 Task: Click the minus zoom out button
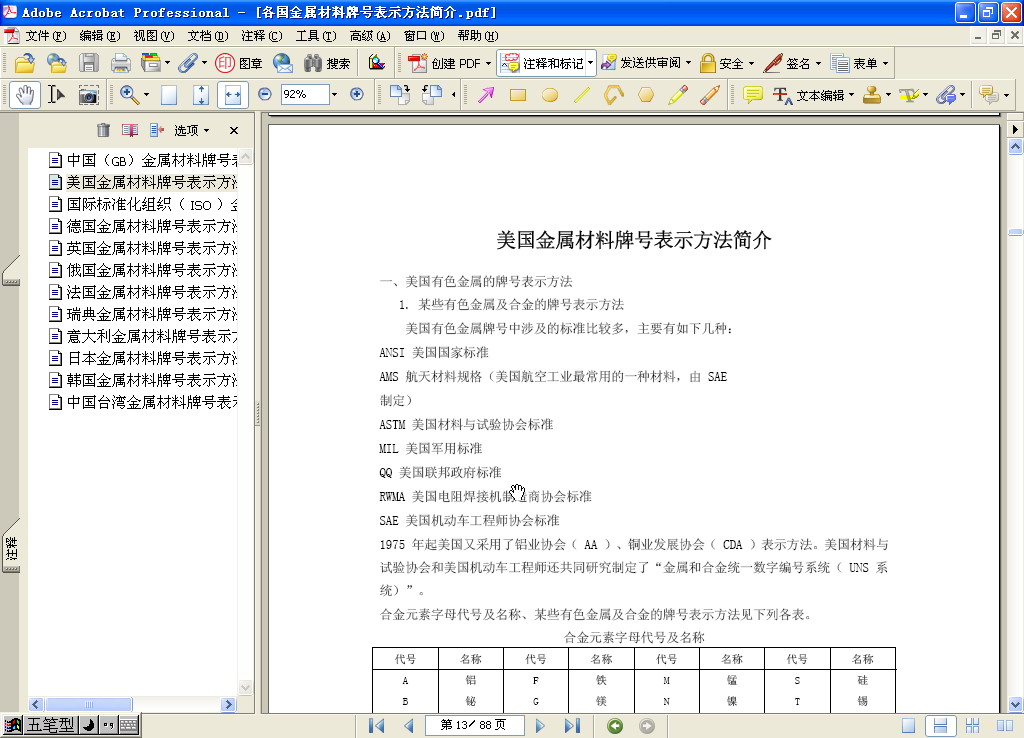(x=264, y=95)
